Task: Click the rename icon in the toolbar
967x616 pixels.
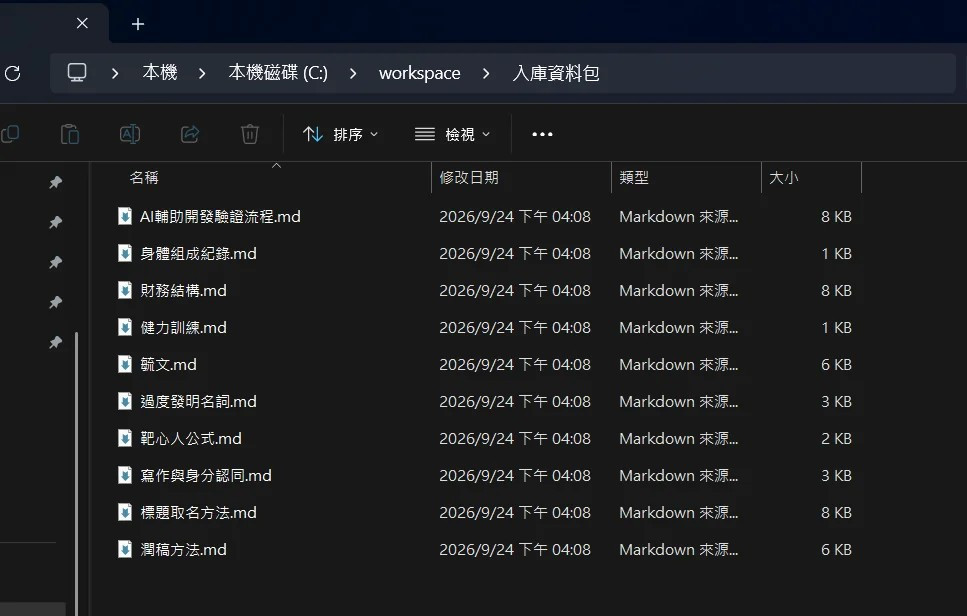Action: coord(130,134)
